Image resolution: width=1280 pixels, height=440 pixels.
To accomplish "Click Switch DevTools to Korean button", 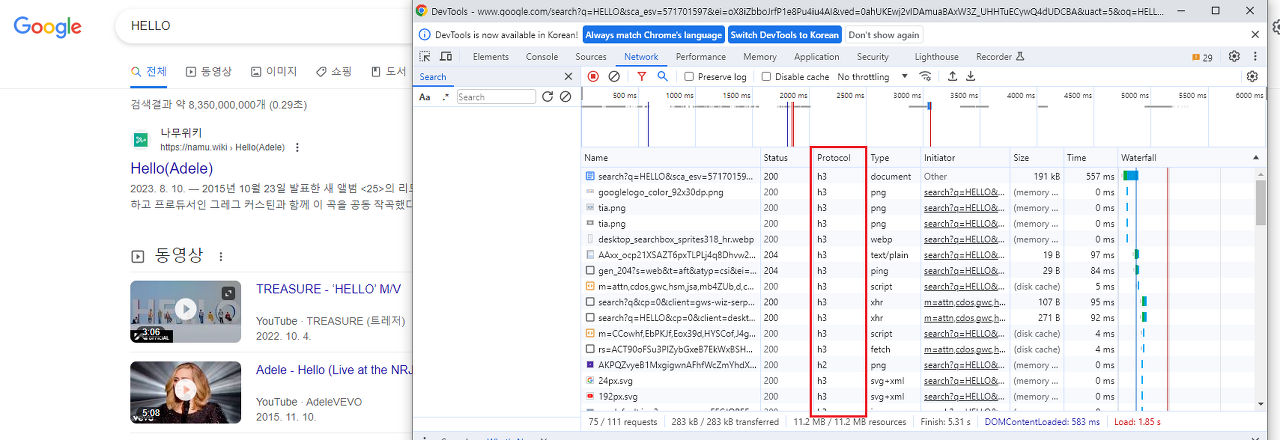I will 785,35.
